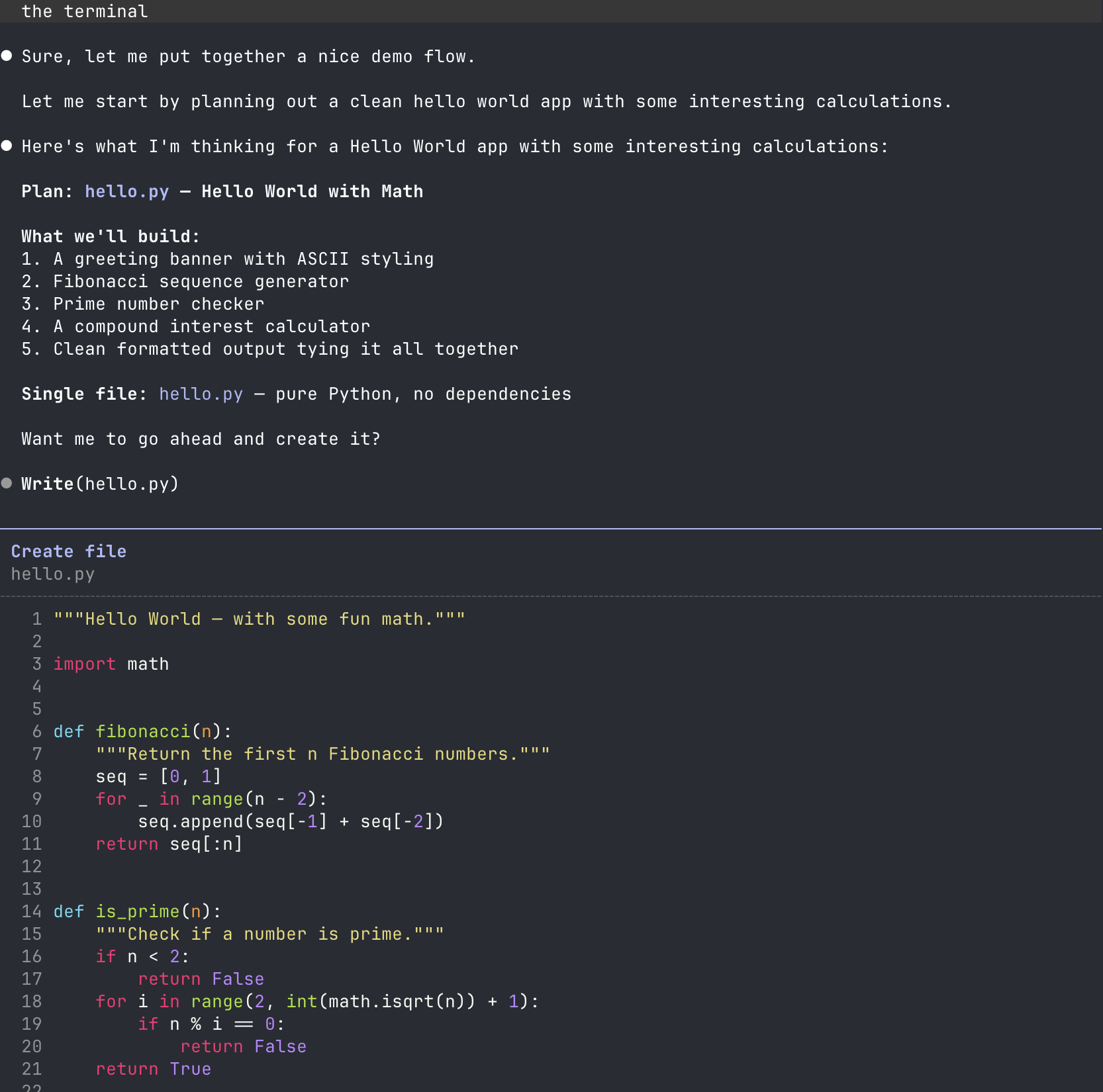Image resolution: width=1103 pixels, height=1092 pixels.
Task: Select the hello.py link in the Plan heading
Action: tap(126, 191)
